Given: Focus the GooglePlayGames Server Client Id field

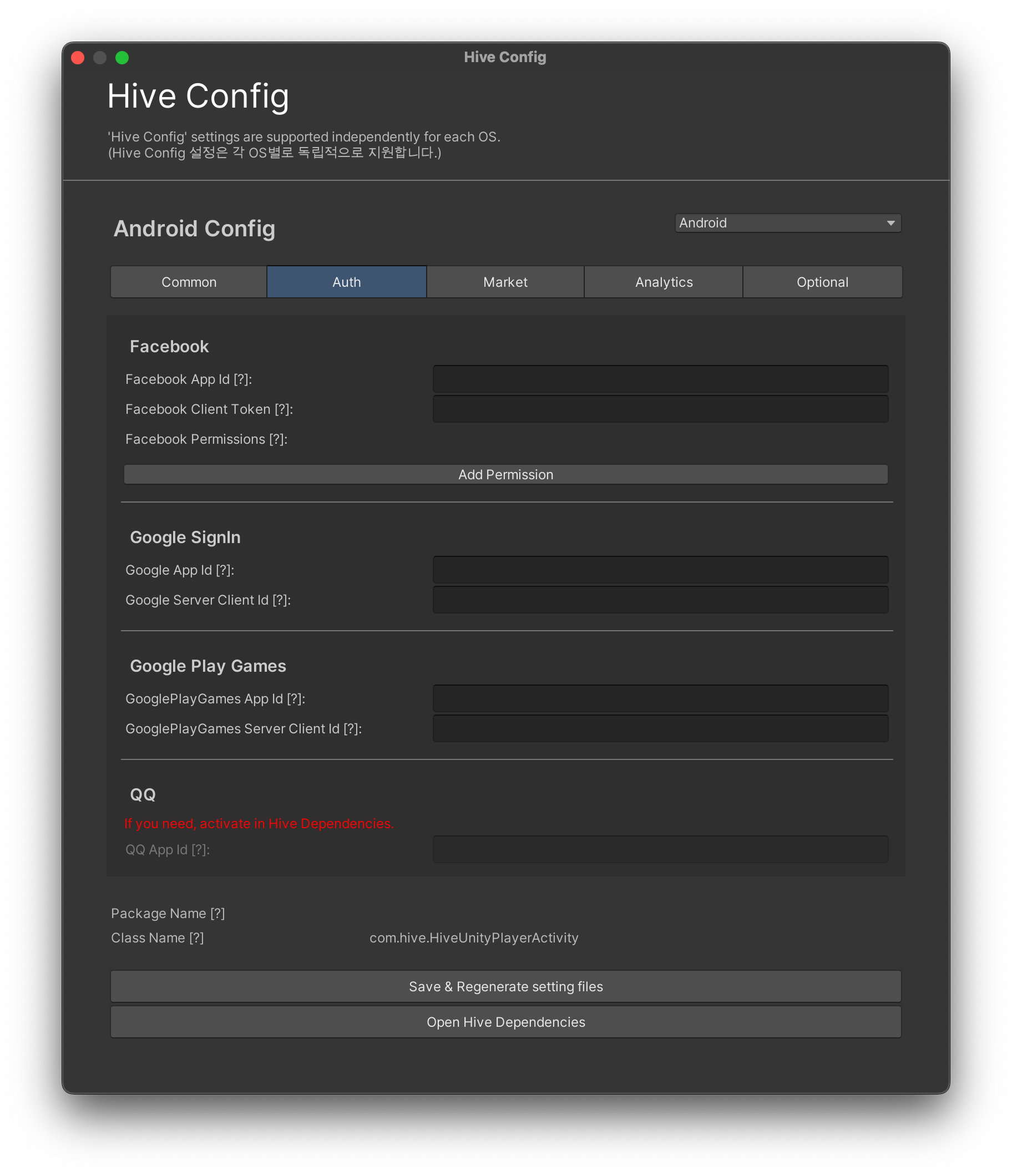Looking at the screenshot, I should coord(660,729).
